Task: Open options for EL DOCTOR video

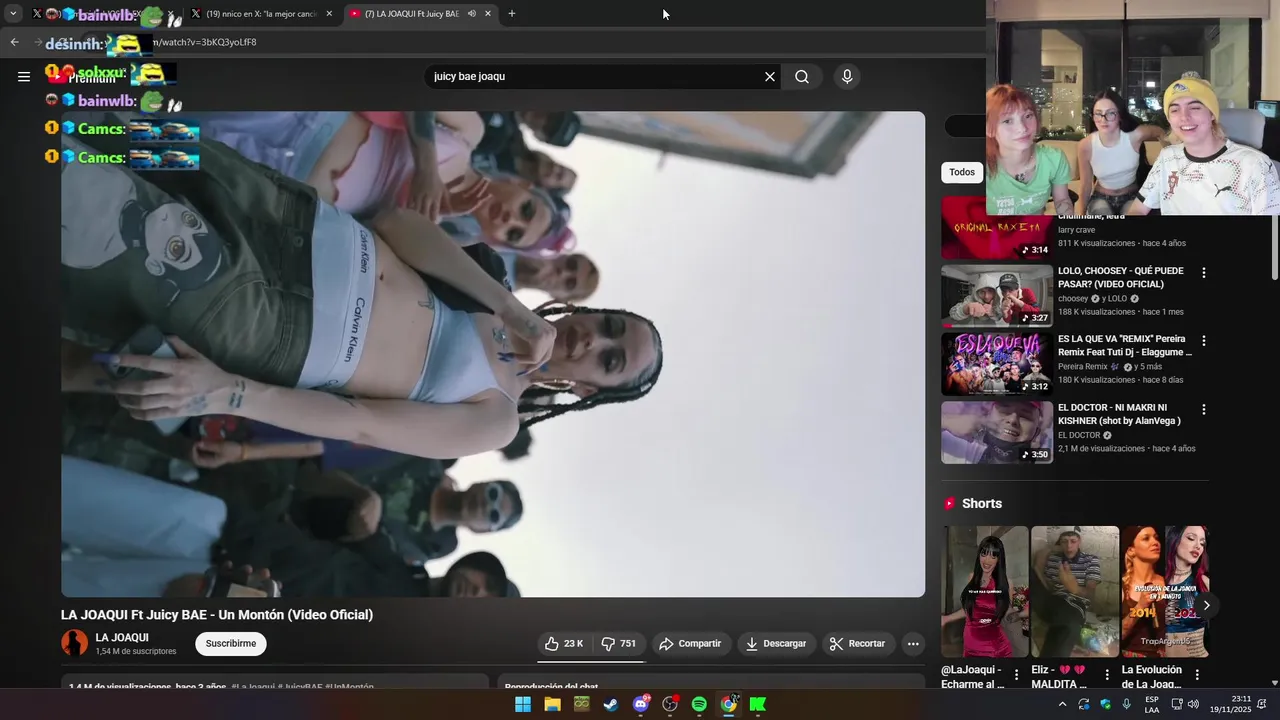Action: pos(1204,409)
